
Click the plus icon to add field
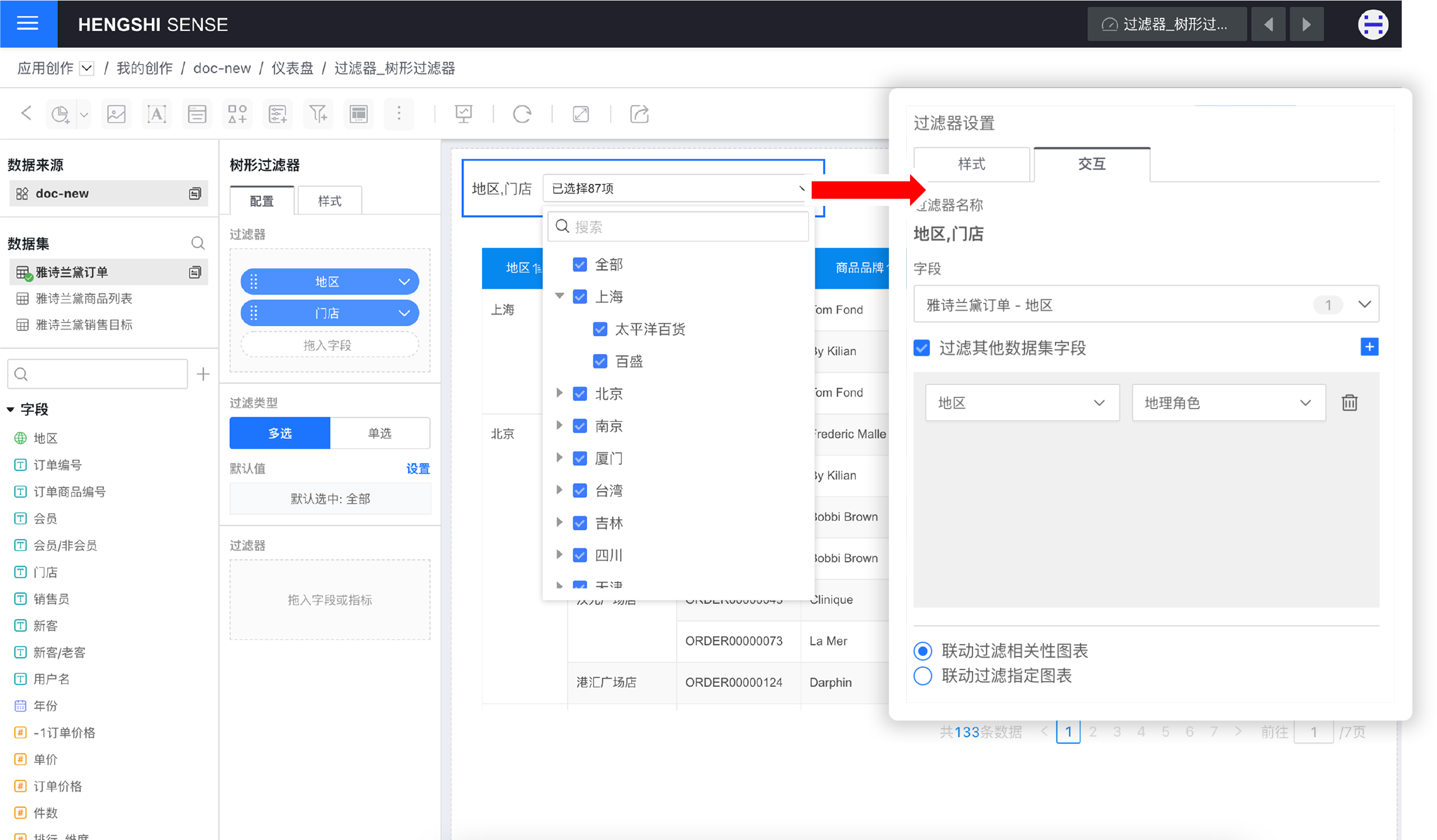coord(203,374)
